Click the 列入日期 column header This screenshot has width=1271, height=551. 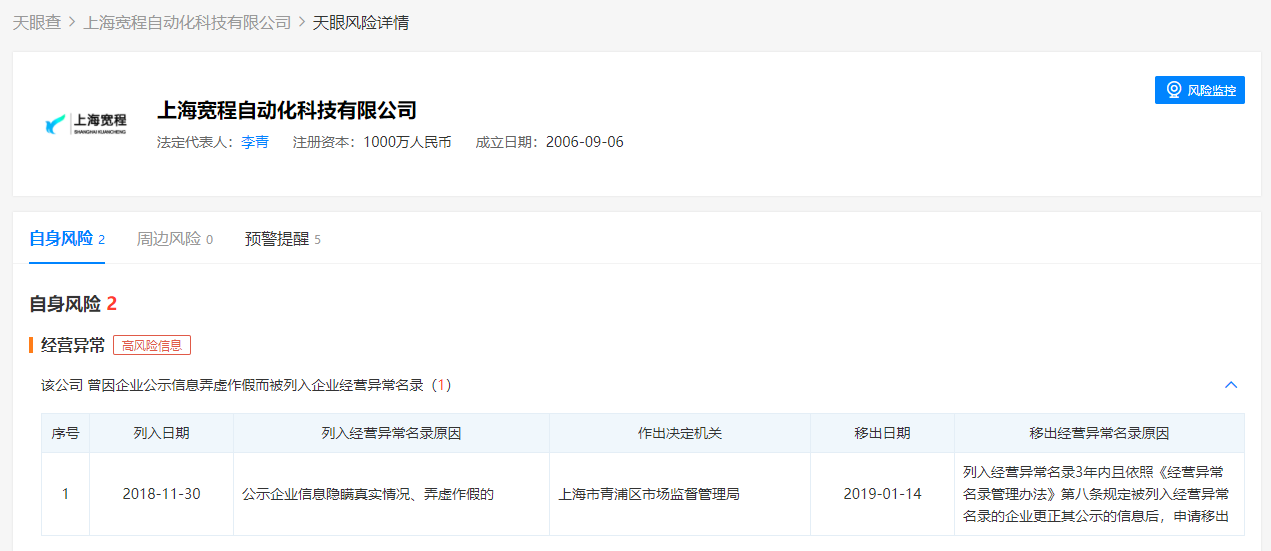coord(161,433)
